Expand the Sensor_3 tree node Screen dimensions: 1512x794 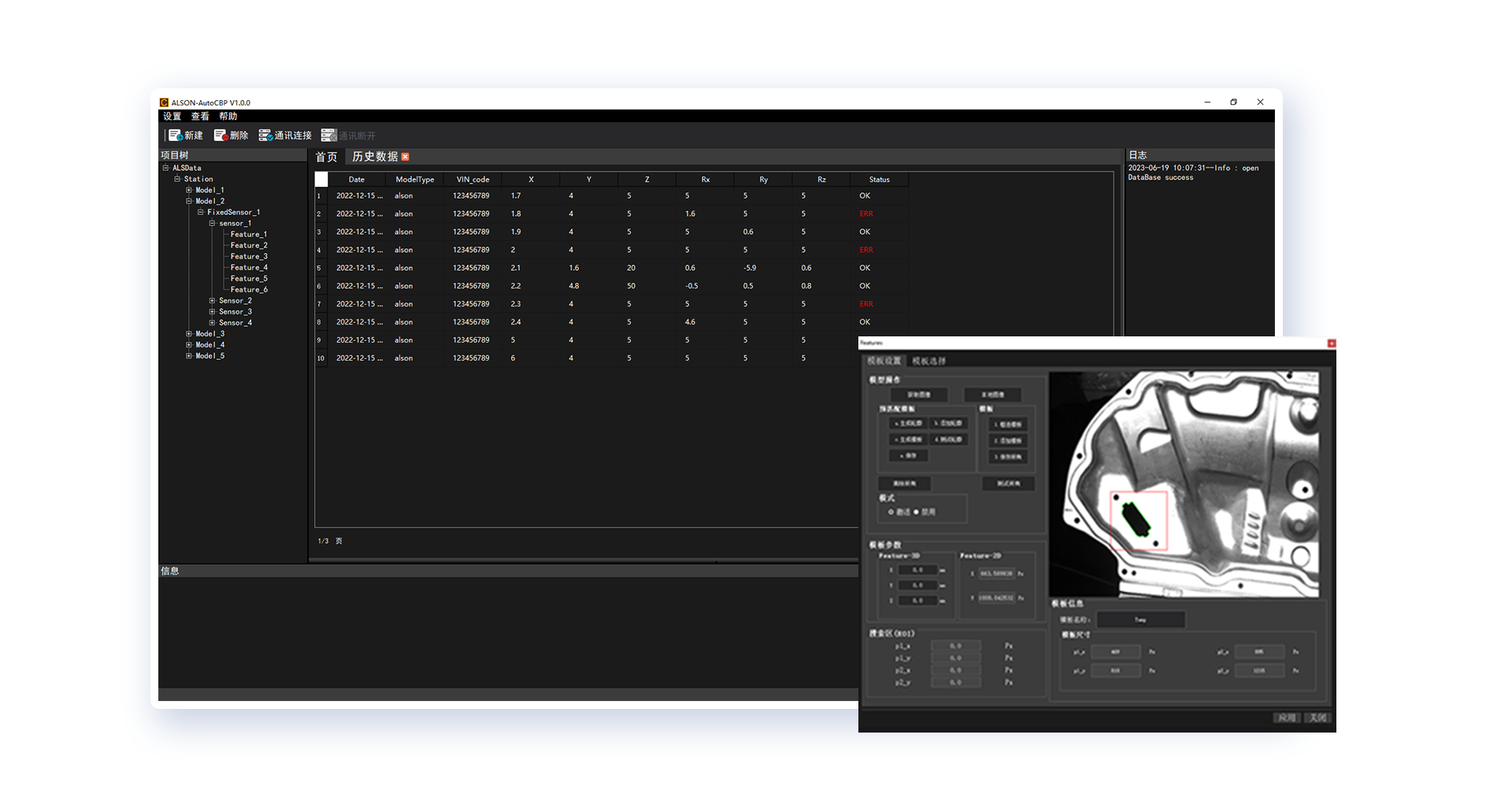coord(212,311)
